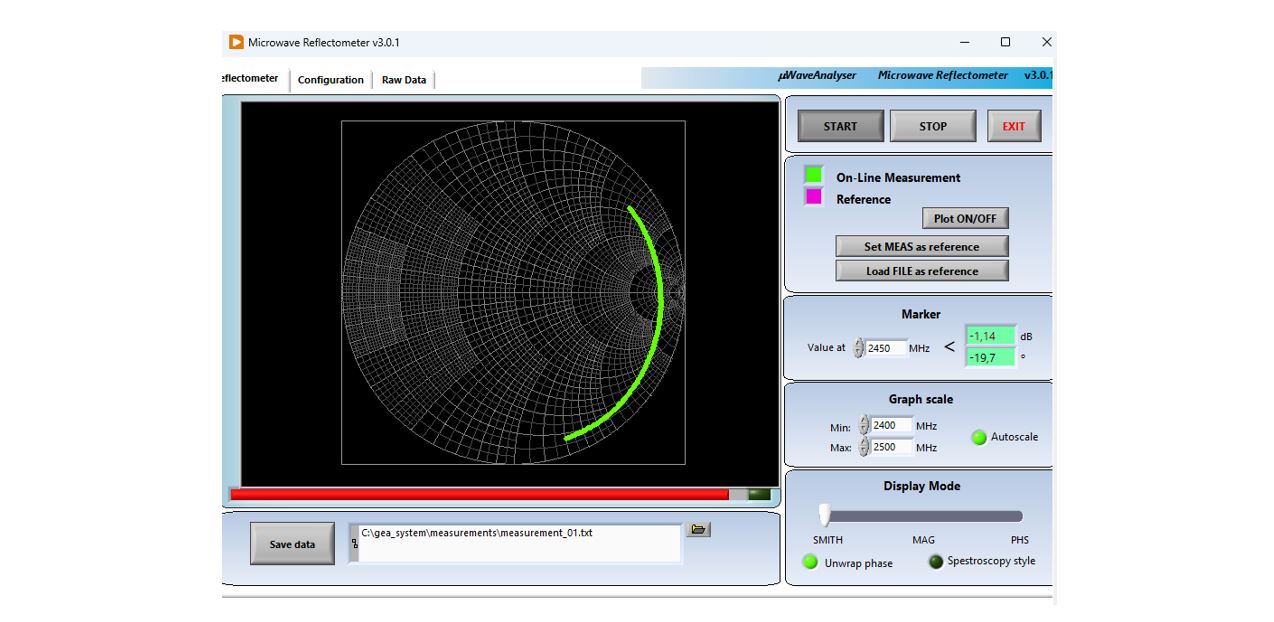
Task: Toggle the Autoscale indicator
Action: pyautogui.click(x=979, y=437)
